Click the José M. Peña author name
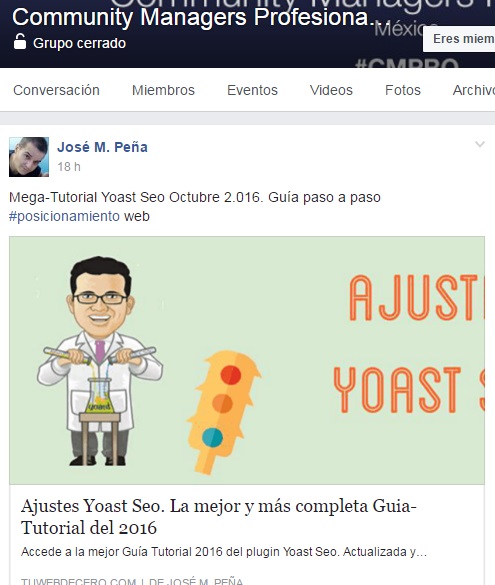Viewport: 495px width, 585px height. pyautogui.click(x=102, y=147)
